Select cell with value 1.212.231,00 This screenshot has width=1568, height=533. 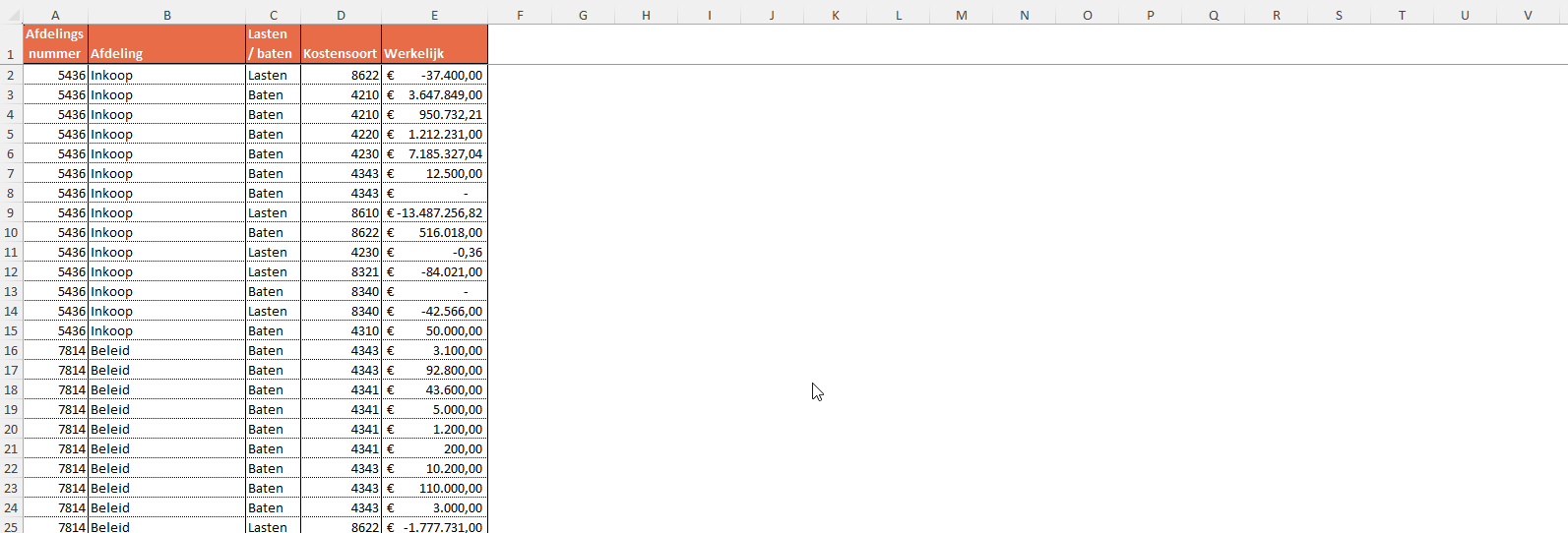click(x=434, y=134)
